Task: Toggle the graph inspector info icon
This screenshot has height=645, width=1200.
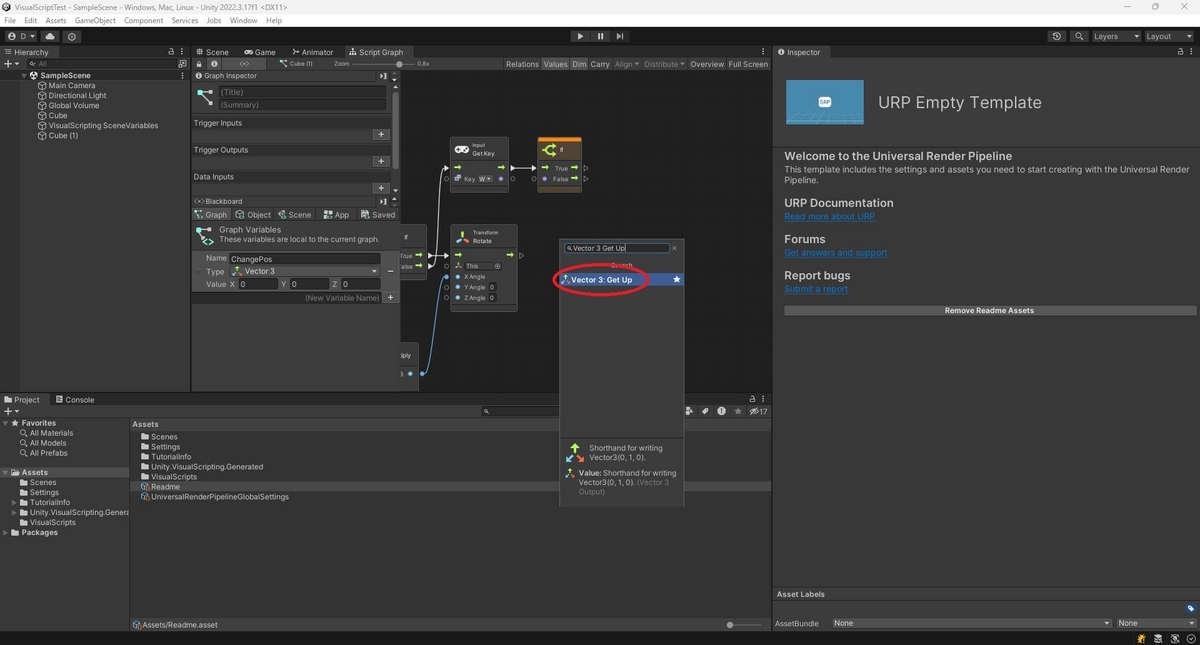Action: [214, 64]
